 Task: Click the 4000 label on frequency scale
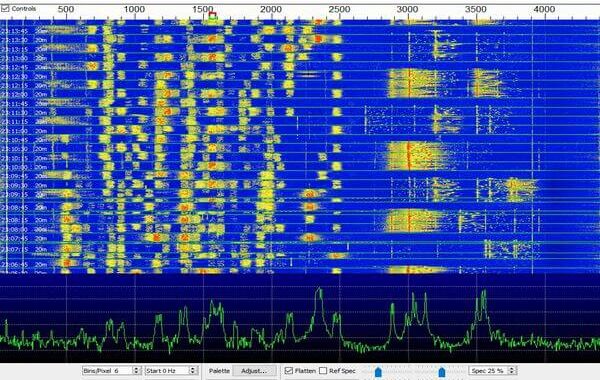[544, 9]
